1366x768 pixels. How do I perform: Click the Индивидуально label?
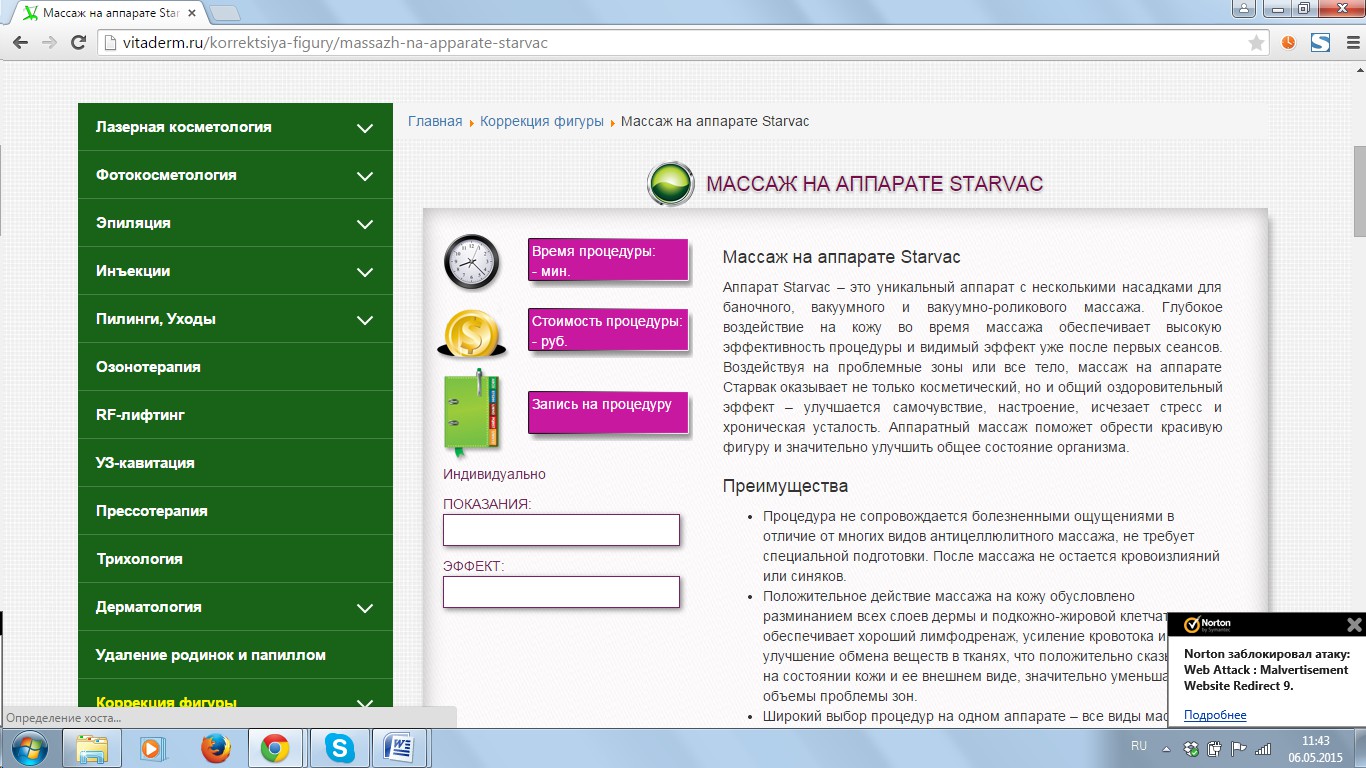tap(494, 474)
